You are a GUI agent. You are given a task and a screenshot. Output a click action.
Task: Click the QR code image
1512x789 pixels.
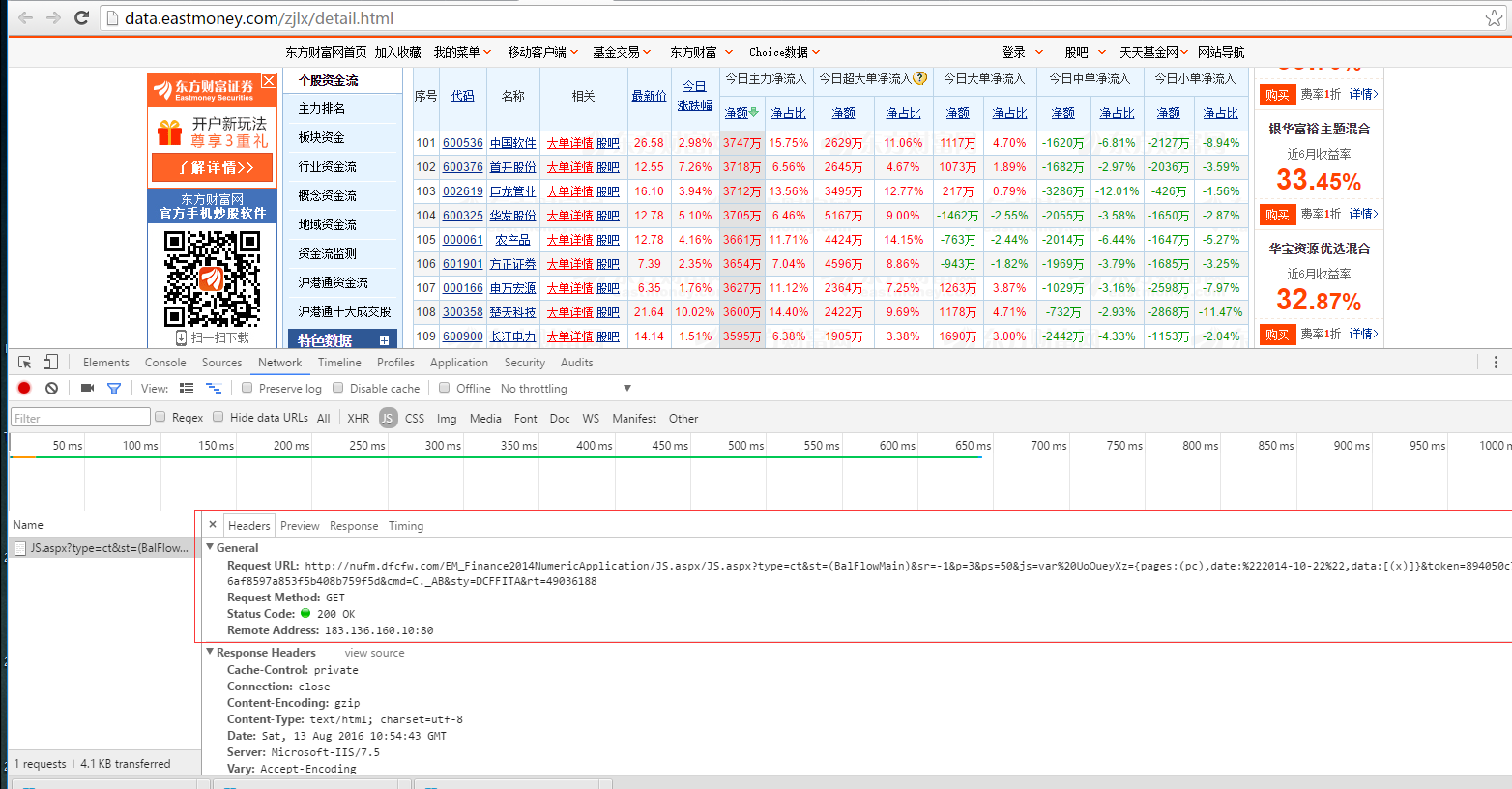(212, 277)
